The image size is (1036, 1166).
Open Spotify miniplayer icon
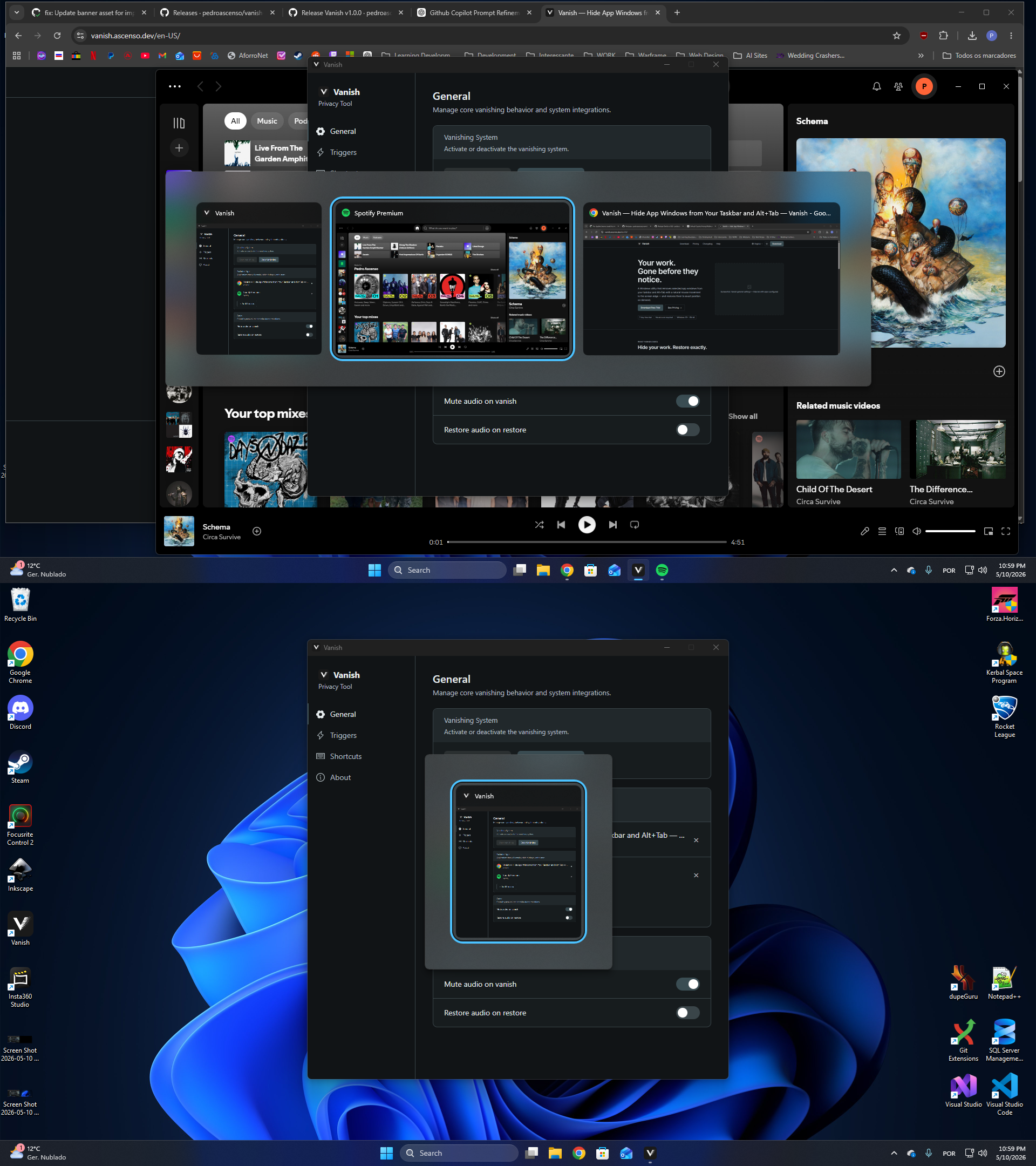pos(988,531)
